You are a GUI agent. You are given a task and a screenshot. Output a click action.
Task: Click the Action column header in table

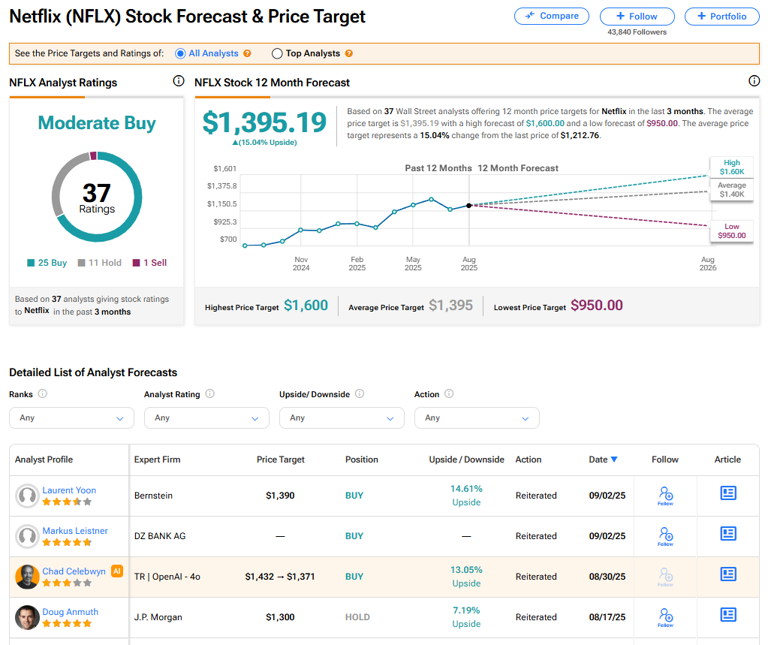tap(528, 459)
